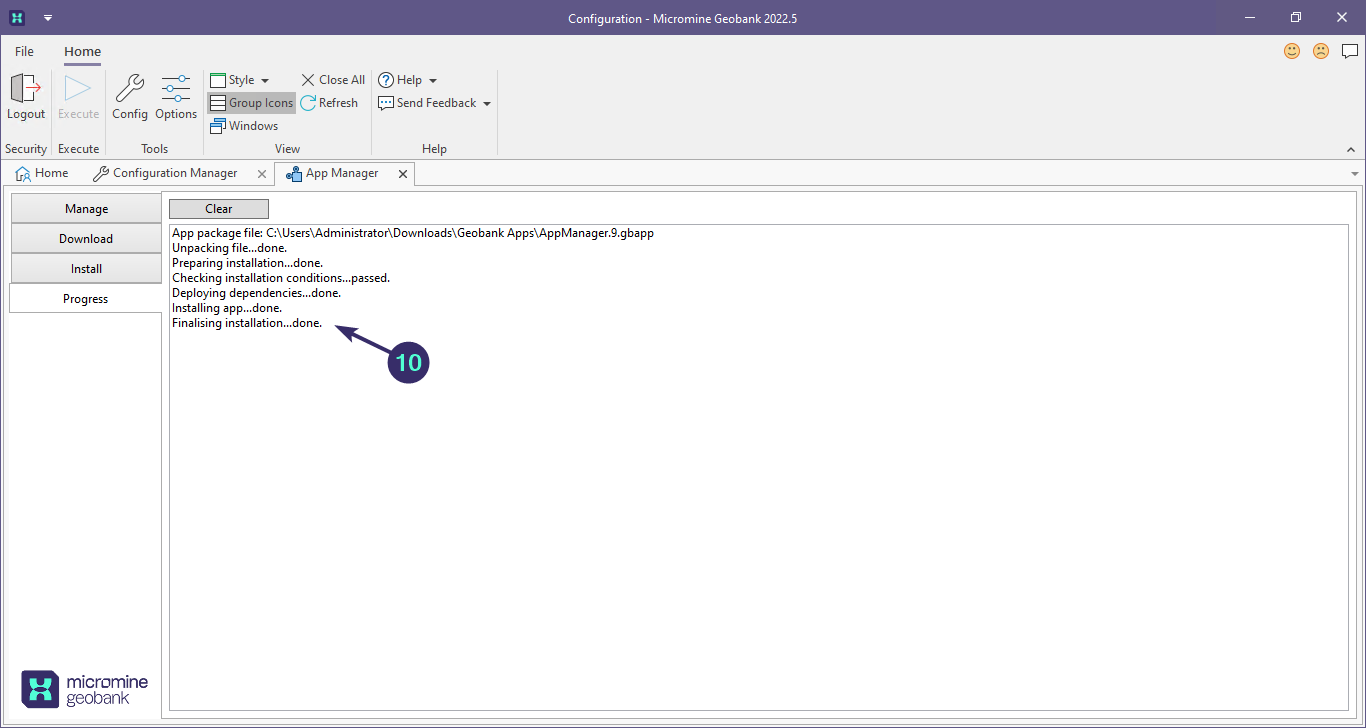Screen dimensions: 1366x728
Task: Open the comment speech bubble icon
Action: 1350,51
